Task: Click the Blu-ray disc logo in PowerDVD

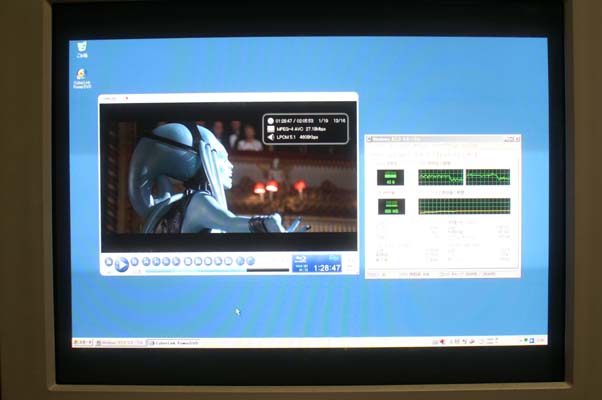Action: click(300, 259)
